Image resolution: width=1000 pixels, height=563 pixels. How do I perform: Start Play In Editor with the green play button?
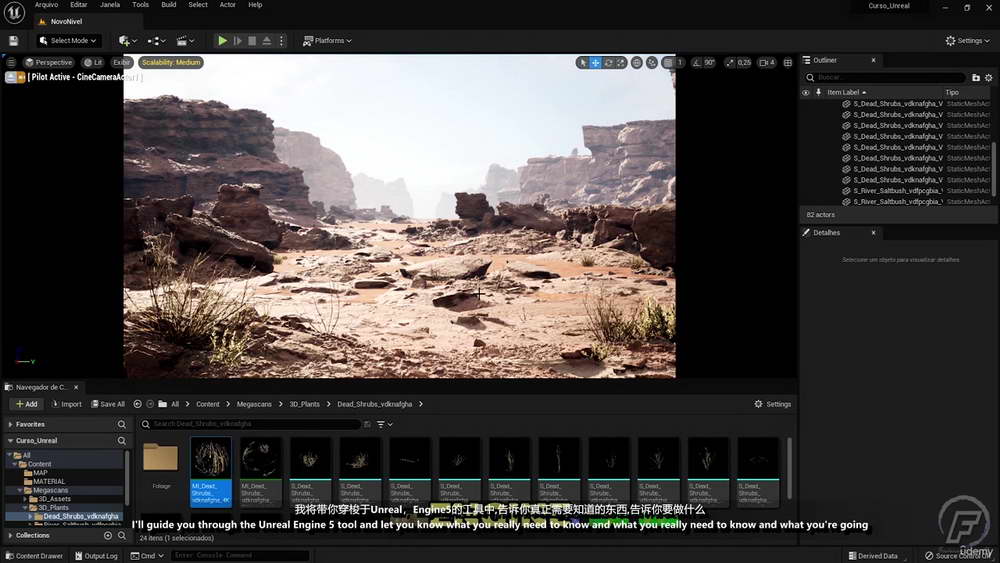(222, 41)
